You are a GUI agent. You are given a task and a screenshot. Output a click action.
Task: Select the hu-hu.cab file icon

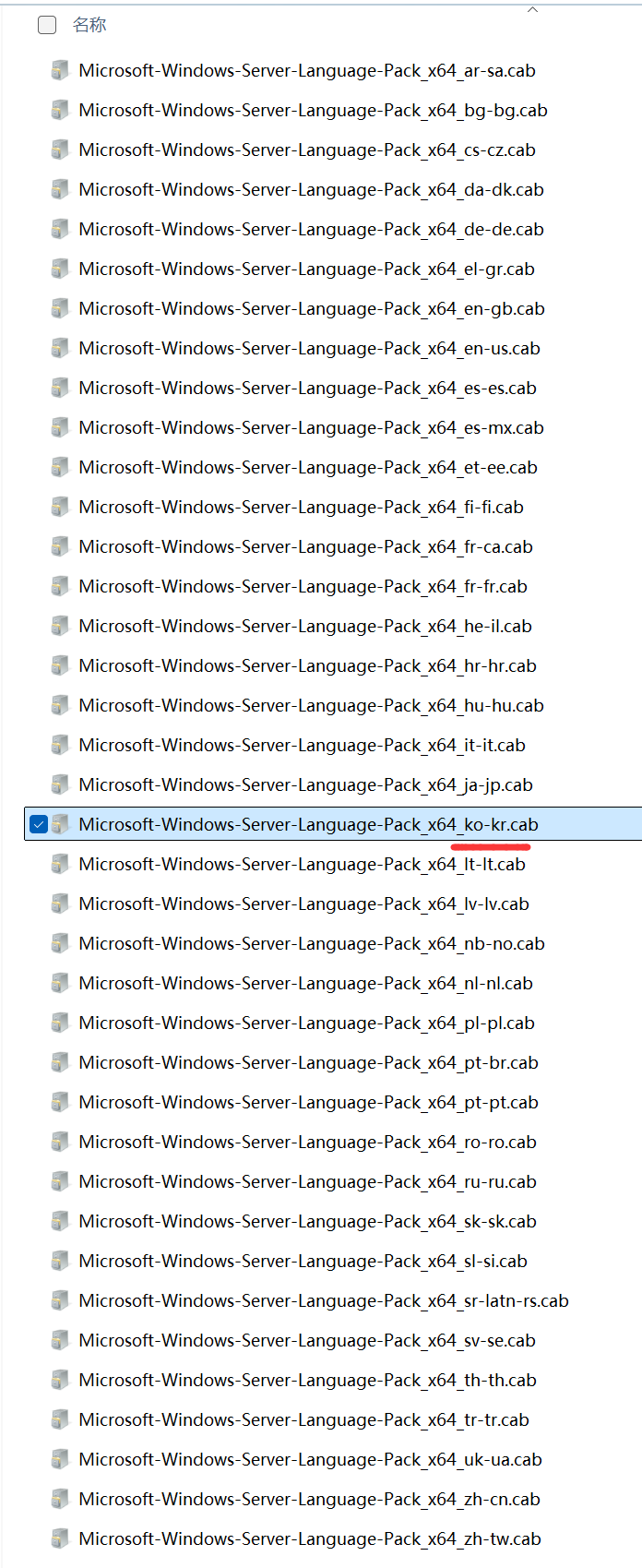pyautogui.click(x=60, y=706)
